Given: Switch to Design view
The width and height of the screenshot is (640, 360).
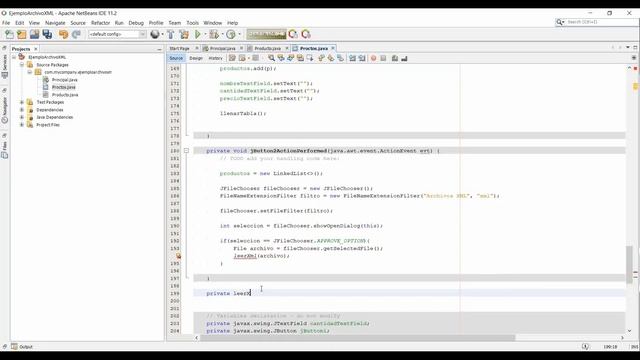Looking at the screenshot, I should (196, 58).
